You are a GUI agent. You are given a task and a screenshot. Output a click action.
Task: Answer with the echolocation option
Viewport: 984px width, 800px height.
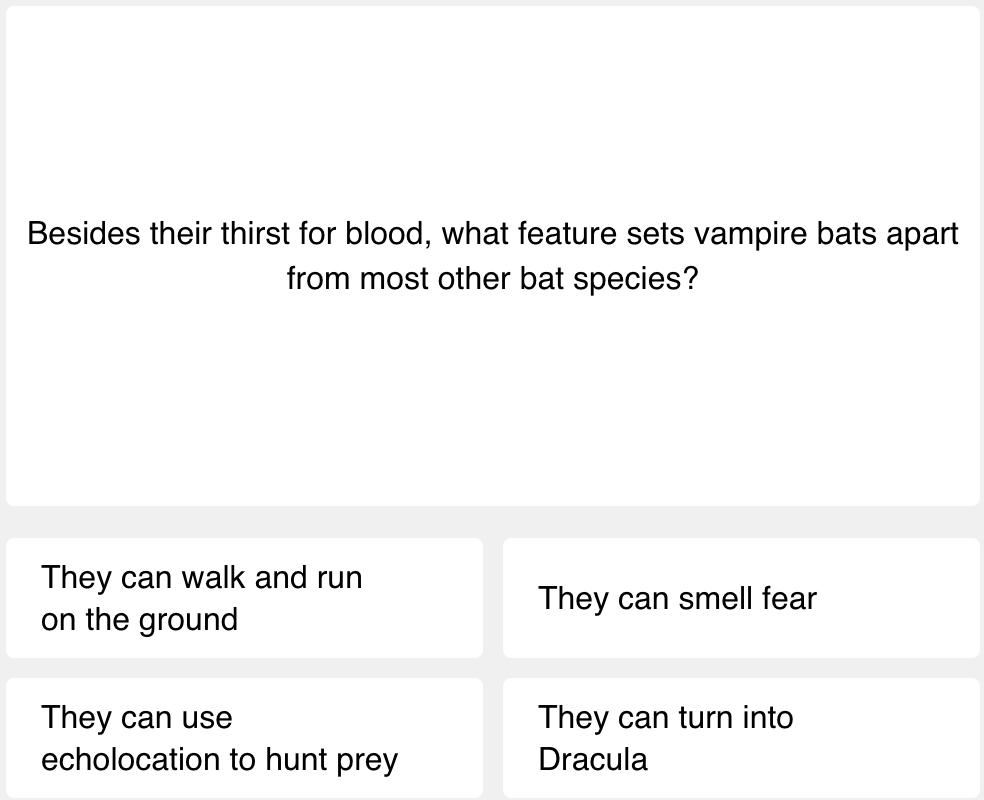point(244,738)
